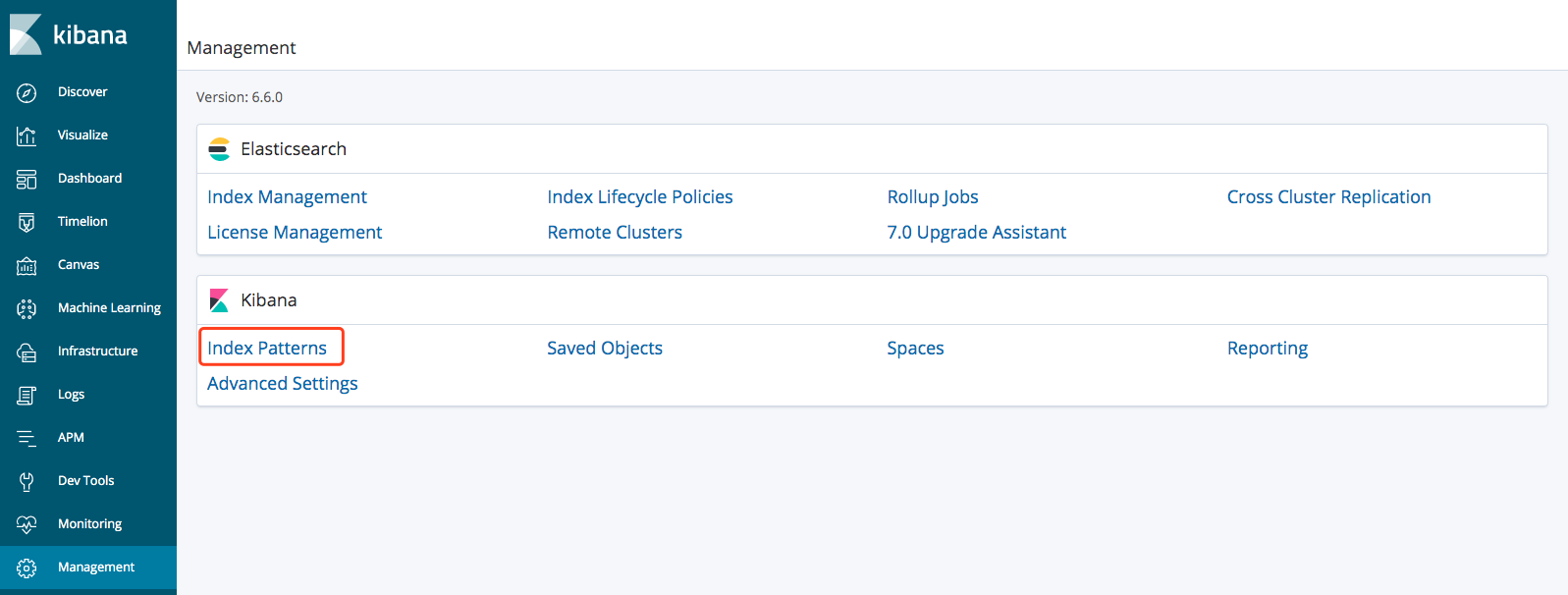This screenshot has width=1568, height=595.
Task: Open the Index Patterns link
Action: click(x=267, y=349)
